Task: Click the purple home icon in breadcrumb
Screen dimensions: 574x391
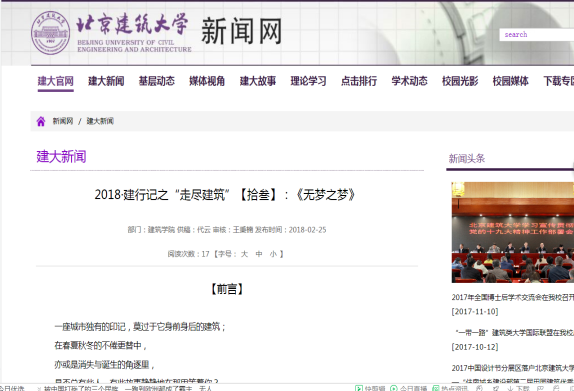Action: [41, 121]
